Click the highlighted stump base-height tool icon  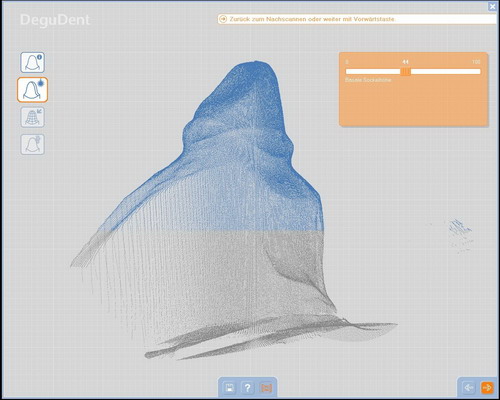click(x=32, y=90)
